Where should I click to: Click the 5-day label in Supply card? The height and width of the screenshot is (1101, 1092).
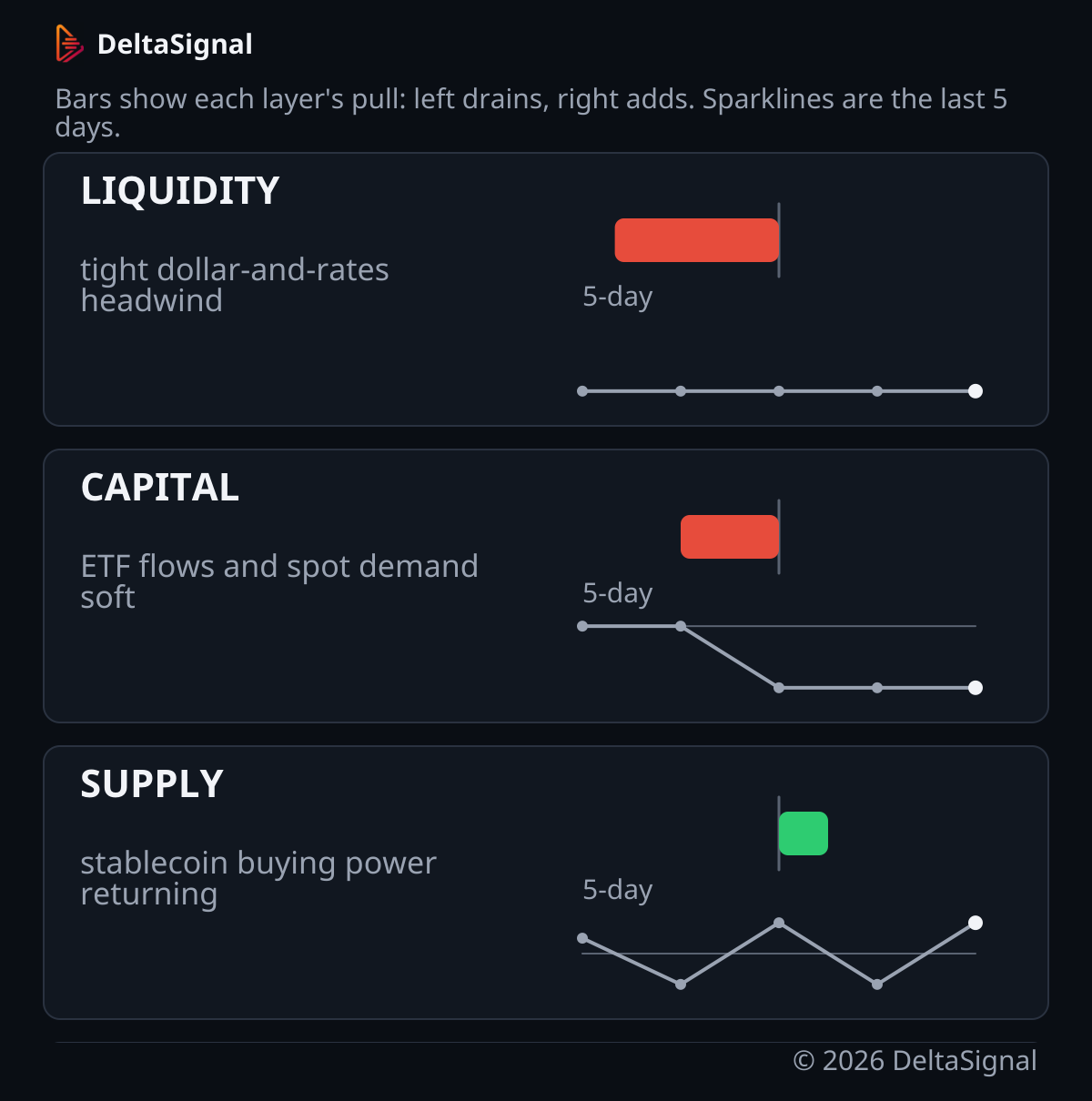[618, 890]
